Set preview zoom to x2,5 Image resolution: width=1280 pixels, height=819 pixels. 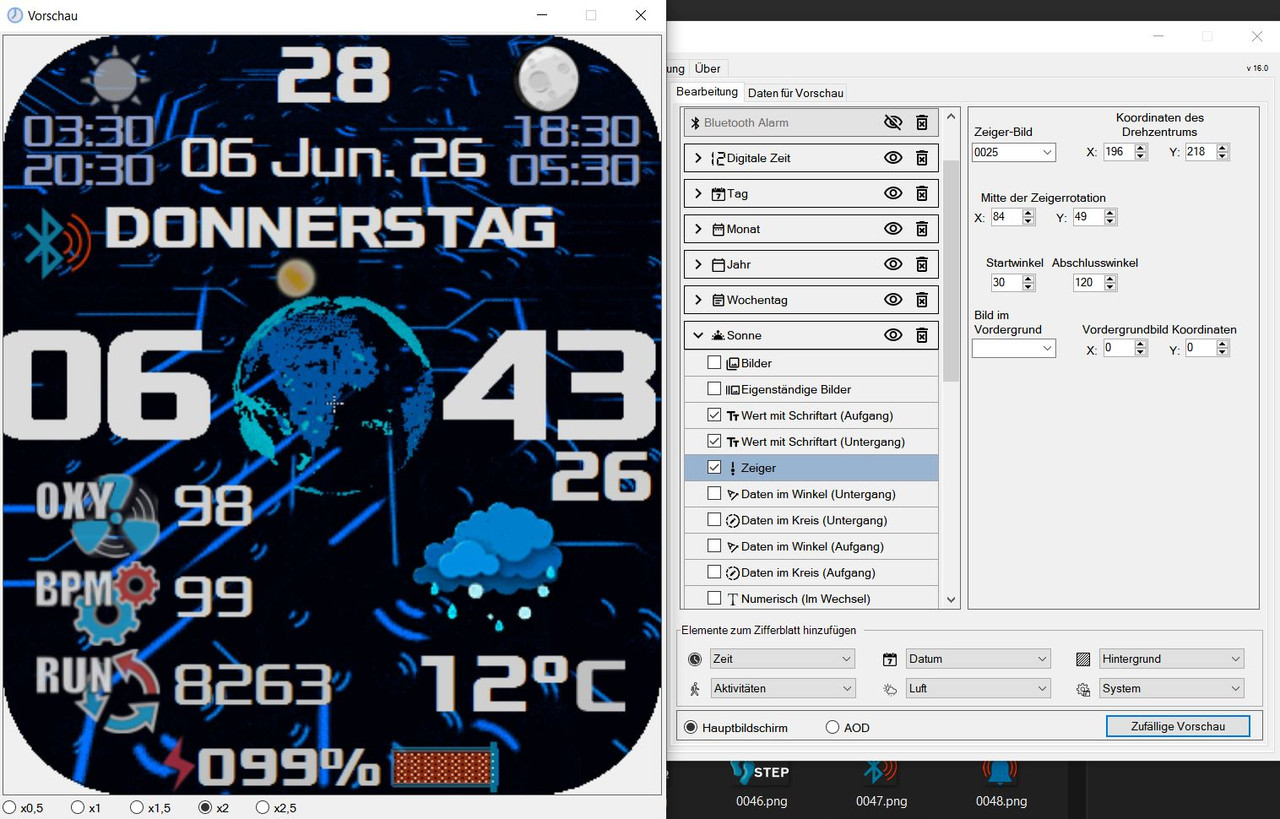point(263,807)
